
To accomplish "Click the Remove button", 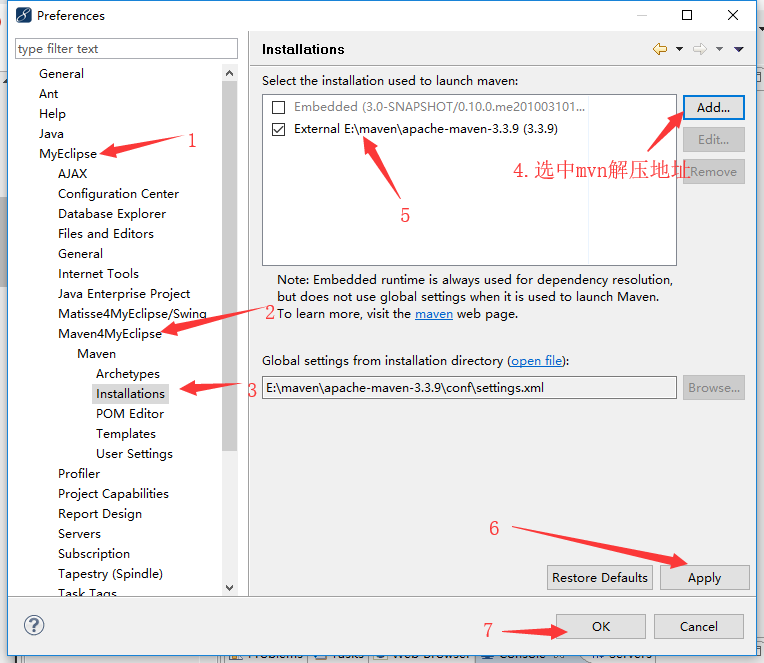I will tap(713, 171).
